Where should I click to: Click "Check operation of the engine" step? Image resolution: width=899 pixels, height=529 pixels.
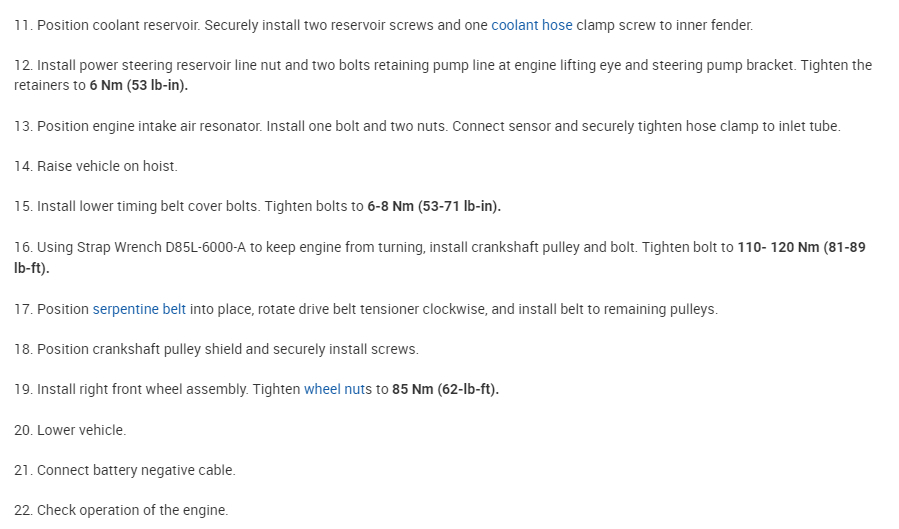[132, 510]
